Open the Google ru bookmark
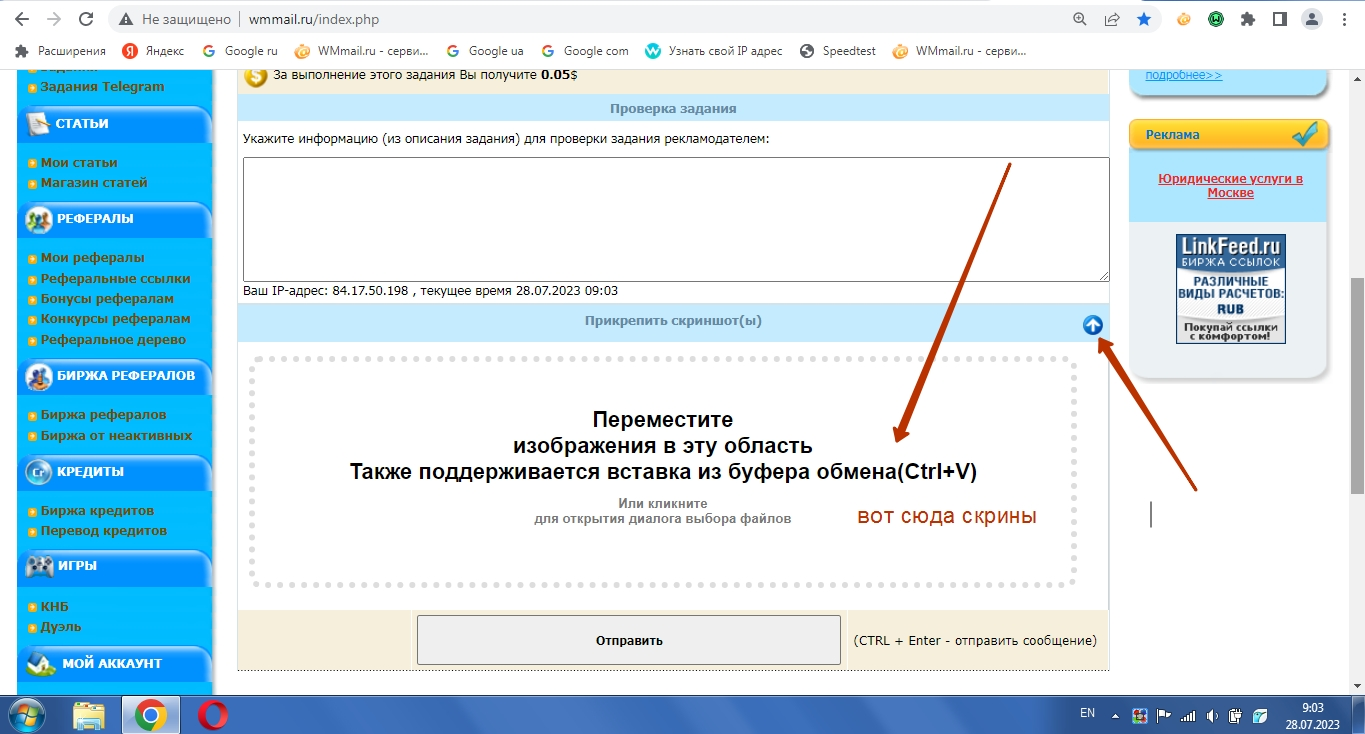 point(239,51)
